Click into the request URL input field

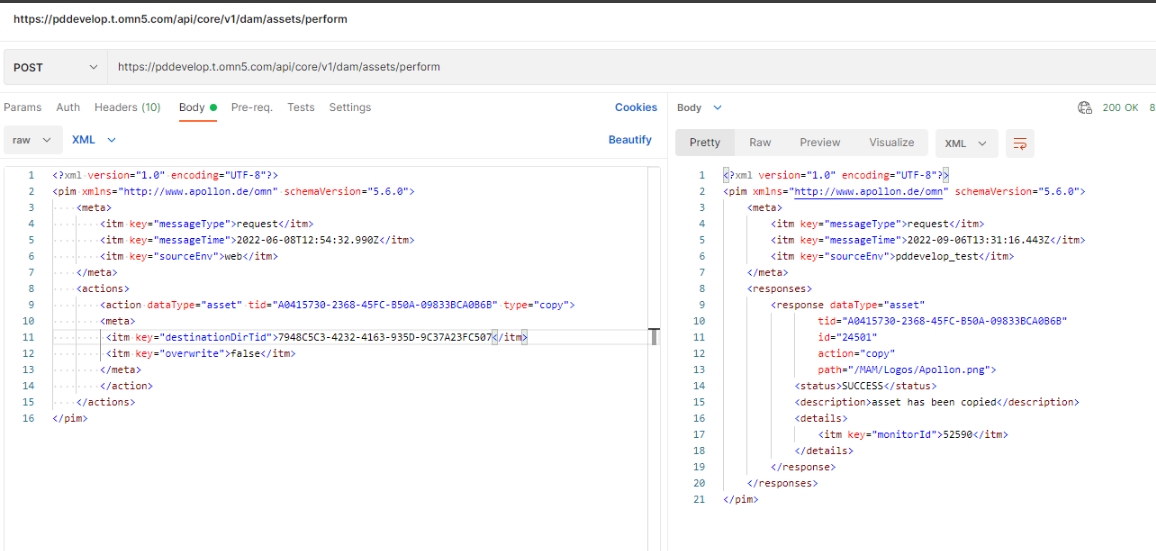pos(400,67)
